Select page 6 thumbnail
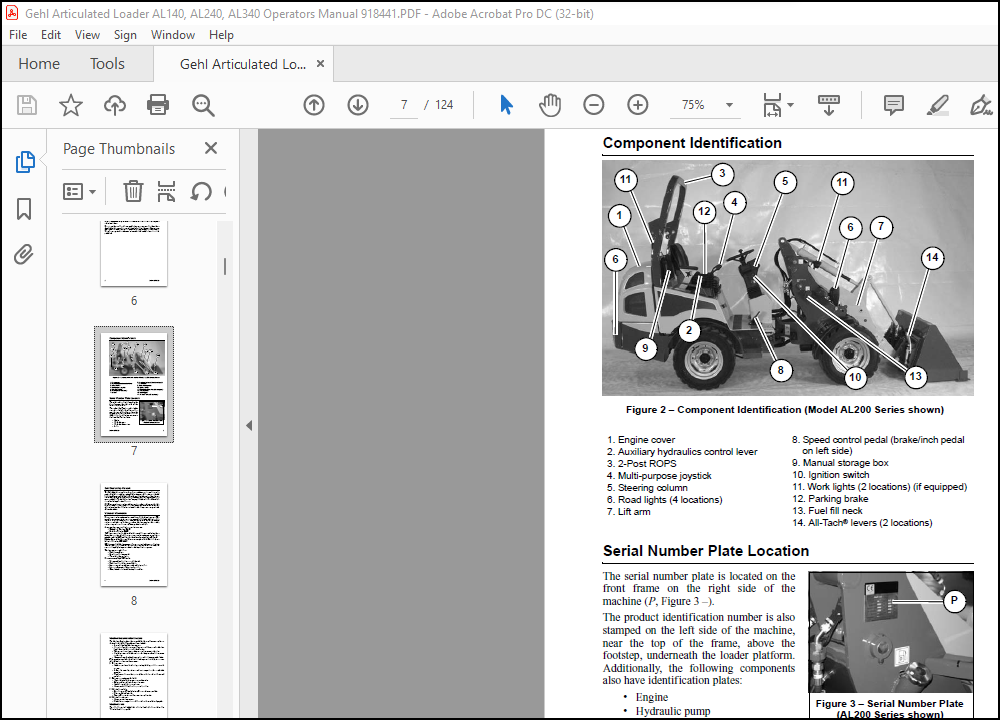The height and width of the screenshot is (720, 1000). [134, 253]
